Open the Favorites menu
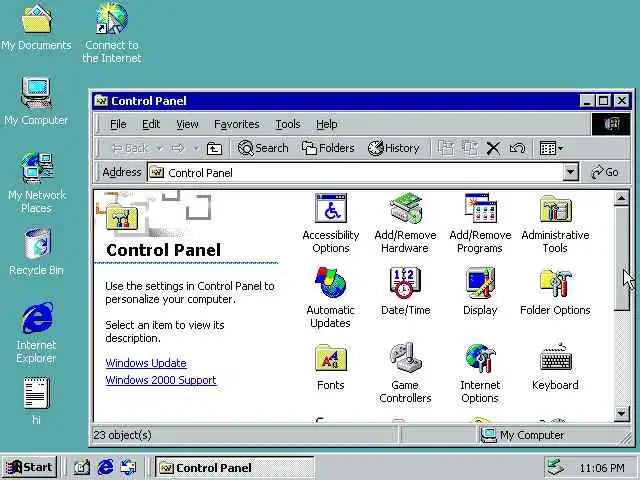This screenshot has height=480, width=640. click(x=237, y=124)
